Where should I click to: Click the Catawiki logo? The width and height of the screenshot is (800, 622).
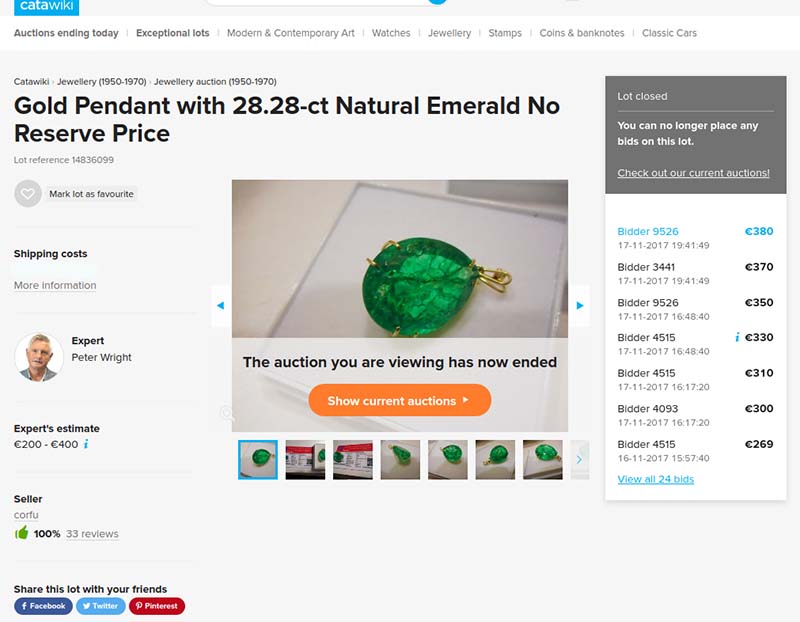[46, 7]
